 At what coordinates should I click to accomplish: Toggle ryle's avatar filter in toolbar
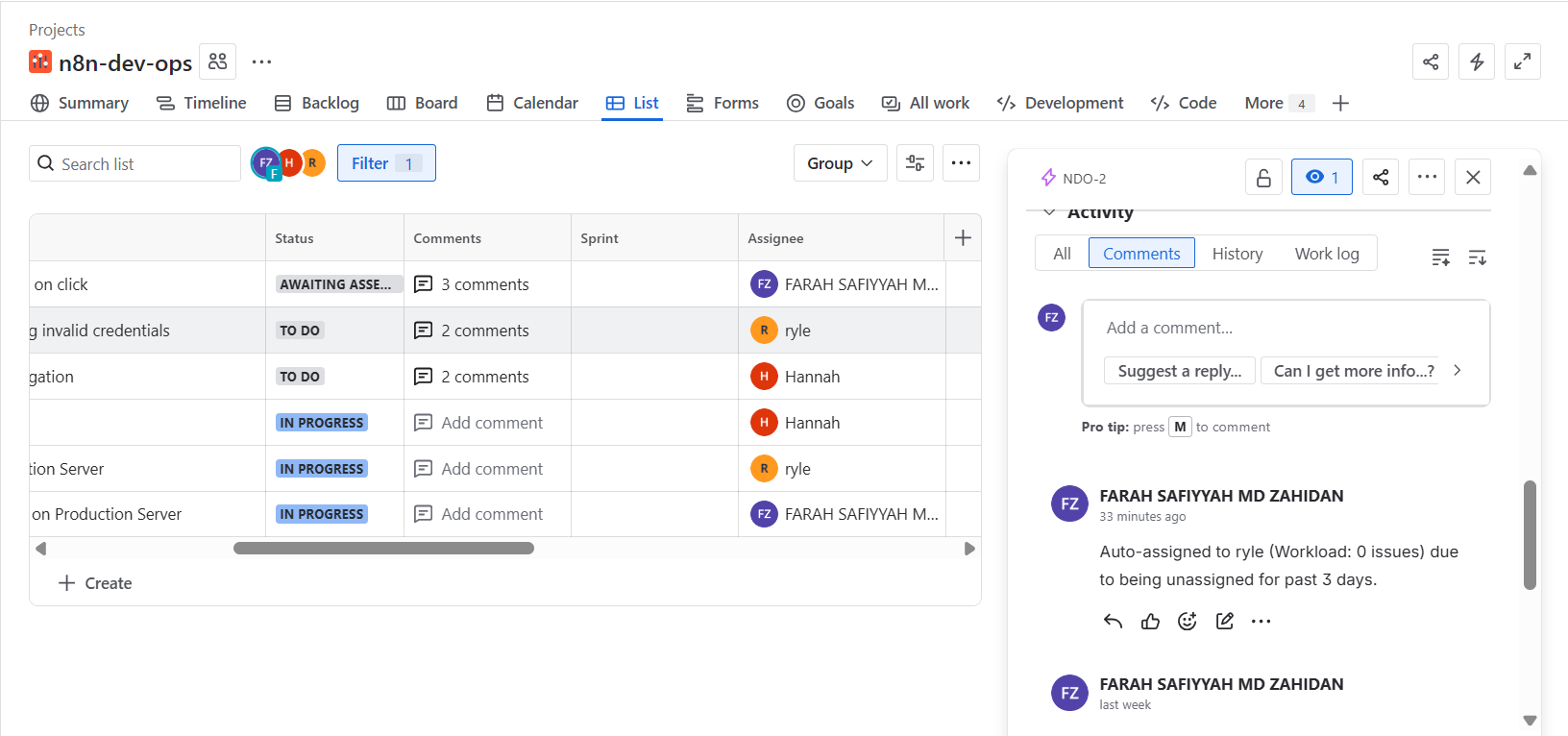pyautogui.click(x=313, y=163)
